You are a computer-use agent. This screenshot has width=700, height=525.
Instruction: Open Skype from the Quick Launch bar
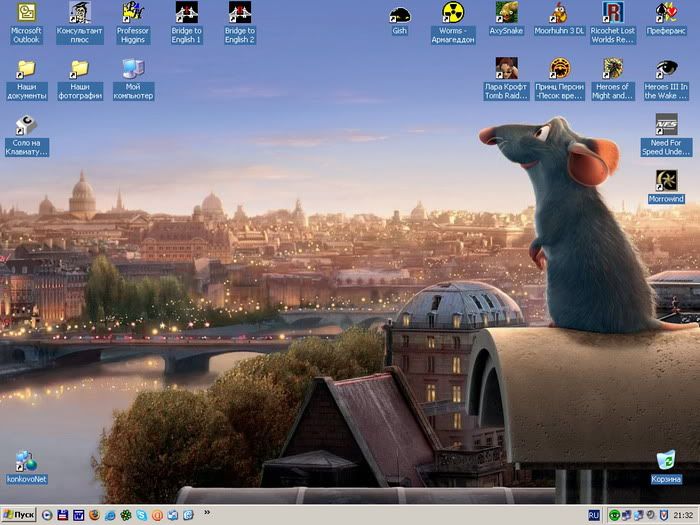[x=142, y=515]
